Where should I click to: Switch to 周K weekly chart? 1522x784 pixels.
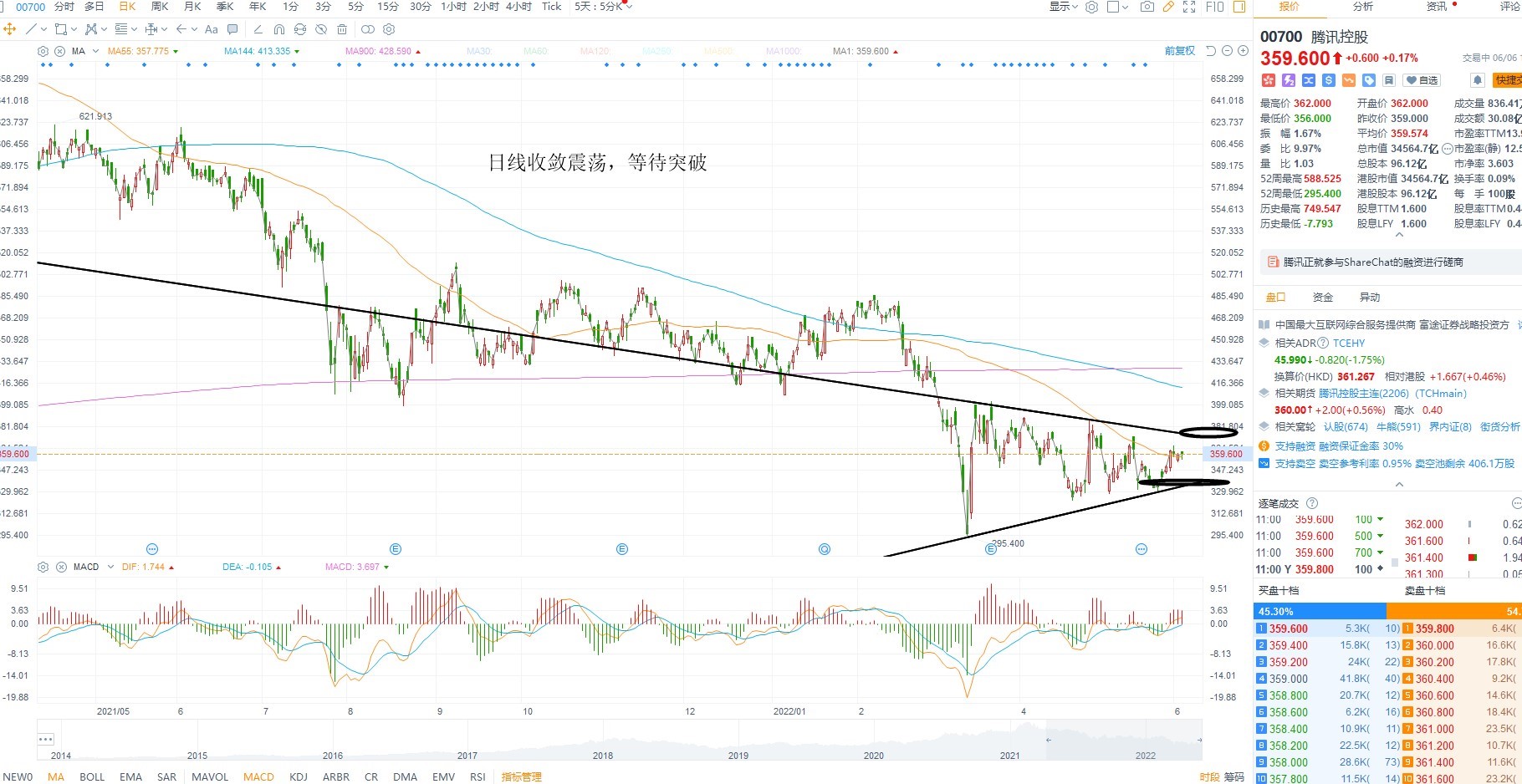(160, 7)
